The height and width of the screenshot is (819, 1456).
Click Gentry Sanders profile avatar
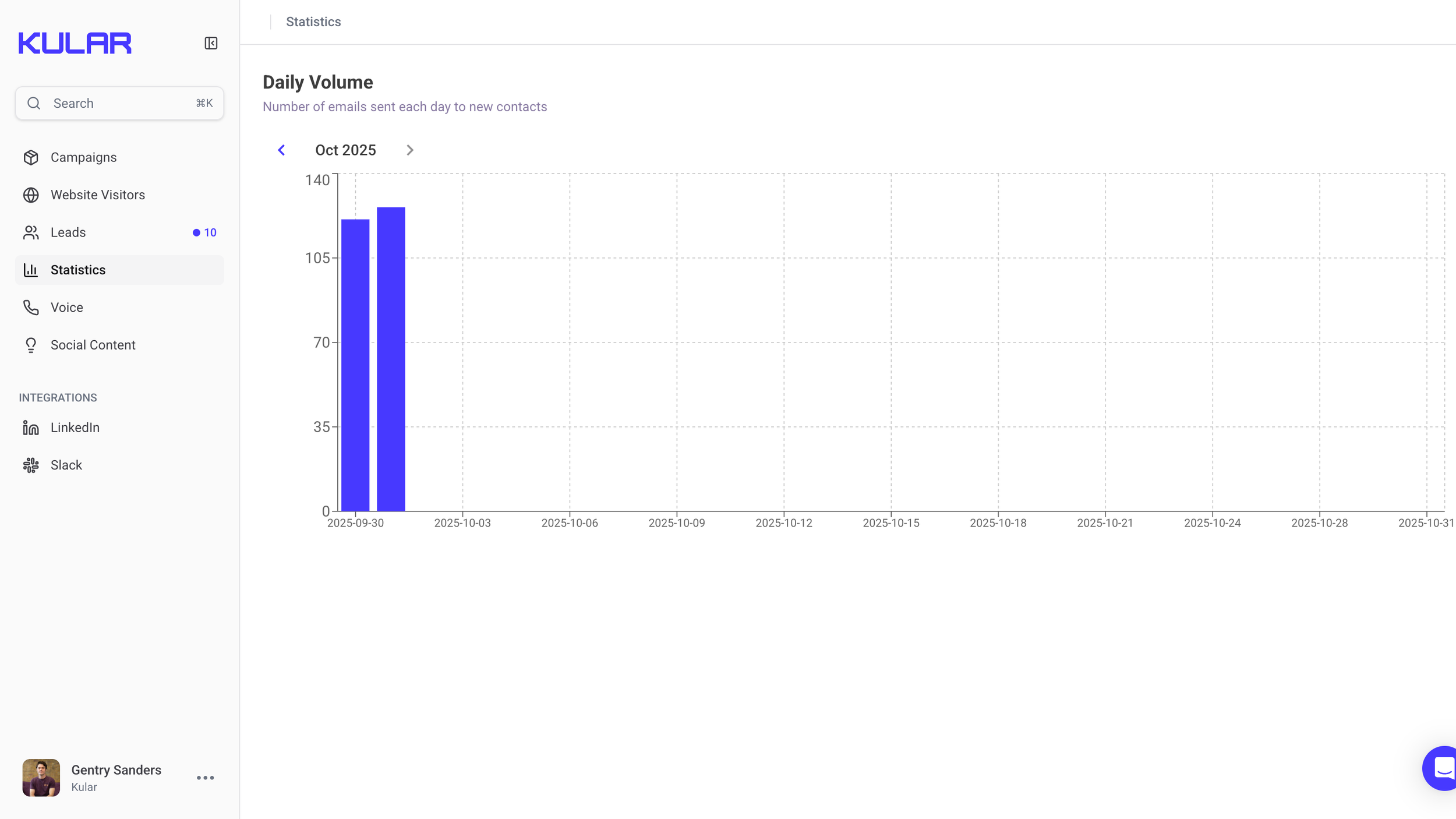41,778
